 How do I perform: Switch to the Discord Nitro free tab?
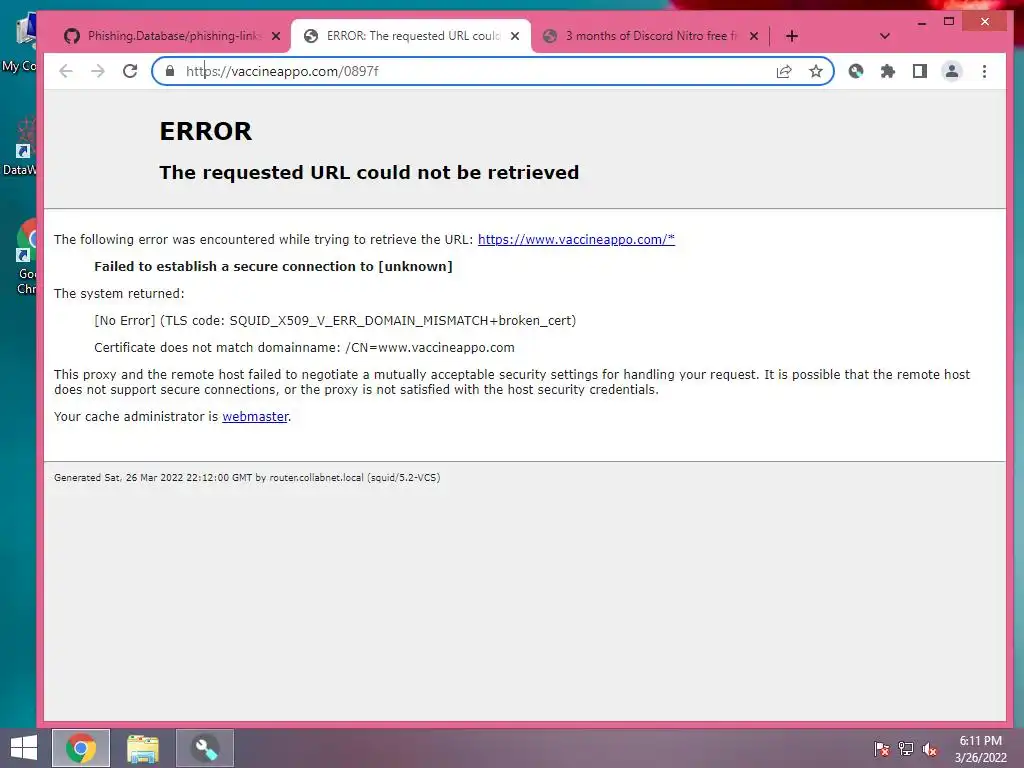coord(650,36)
